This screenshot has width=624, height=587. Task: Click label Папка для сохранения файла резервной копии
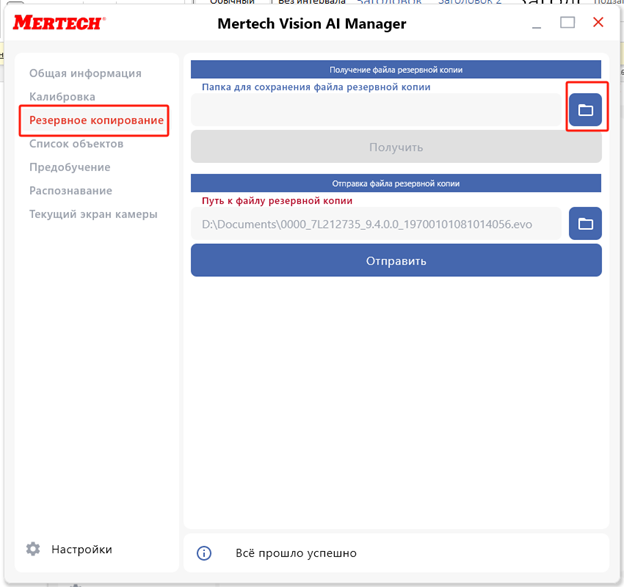click(x=316, y=87)
